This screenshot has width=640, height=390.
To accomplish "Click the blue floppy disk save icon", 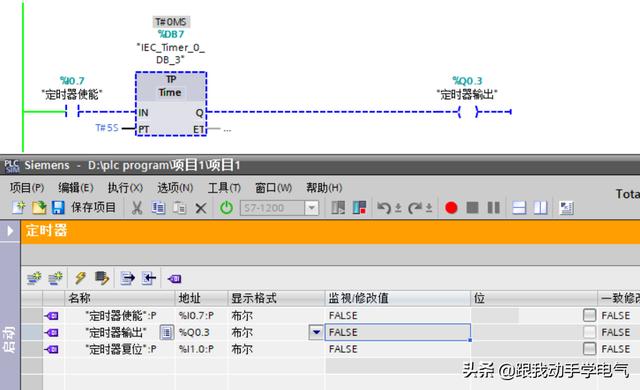I will pyautogui.click(x=58, y=208).
